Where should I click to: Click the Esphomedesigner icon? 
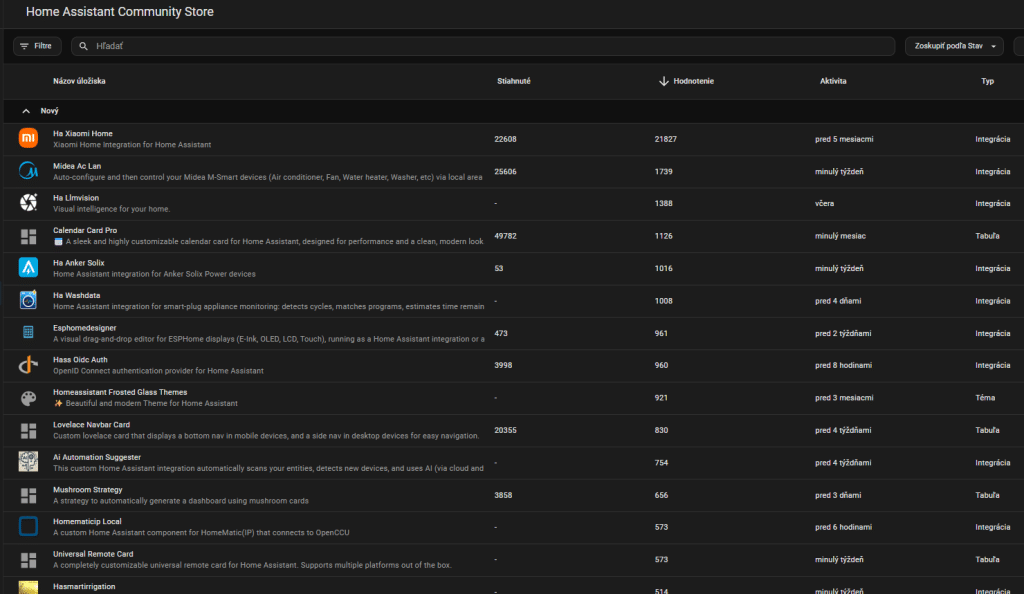point(28,332)
